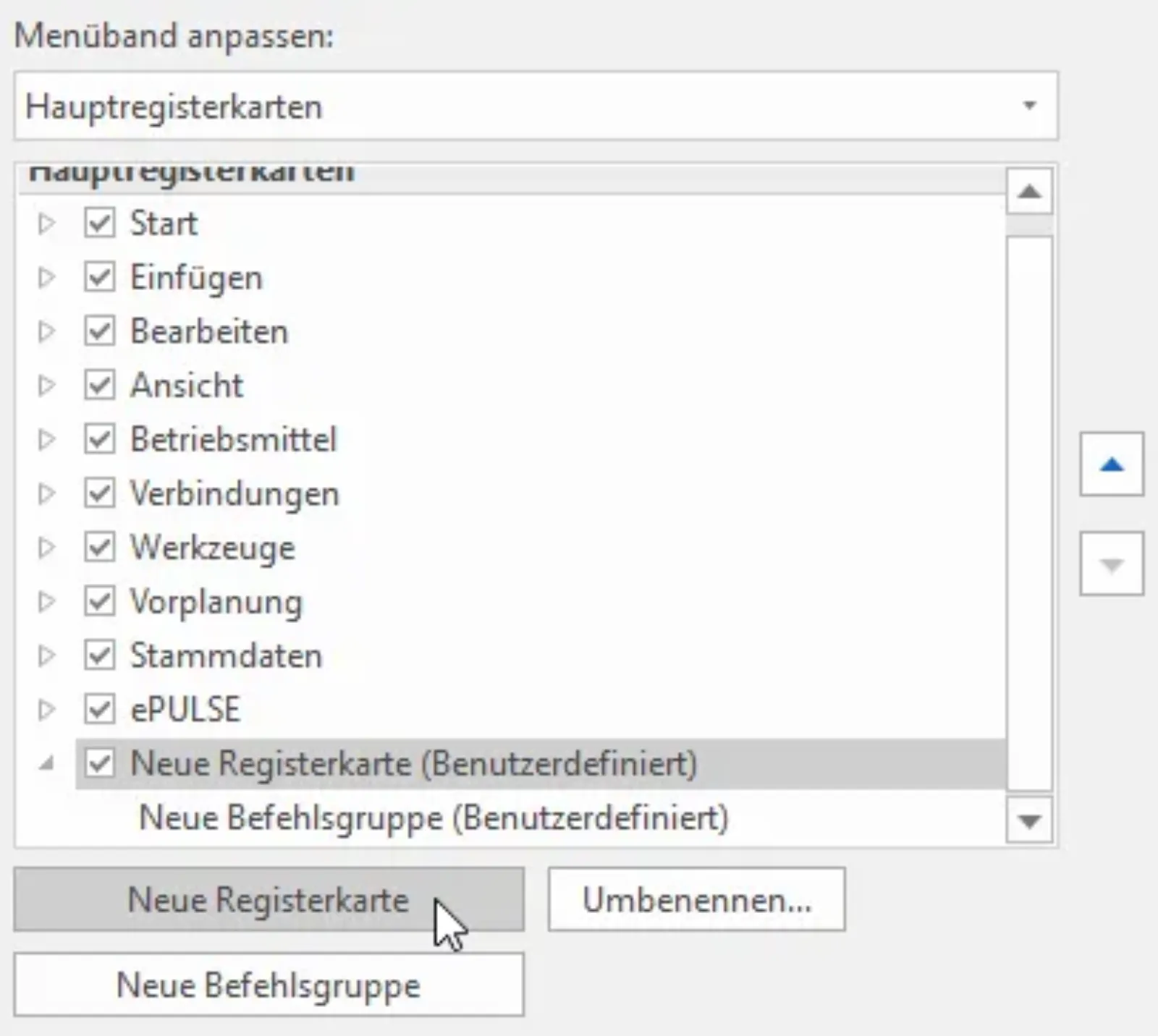Viewport: 1158px width, 1036px height.
Task: Open the Hauptregisterkarten dropdown
Action: (536, 106)
